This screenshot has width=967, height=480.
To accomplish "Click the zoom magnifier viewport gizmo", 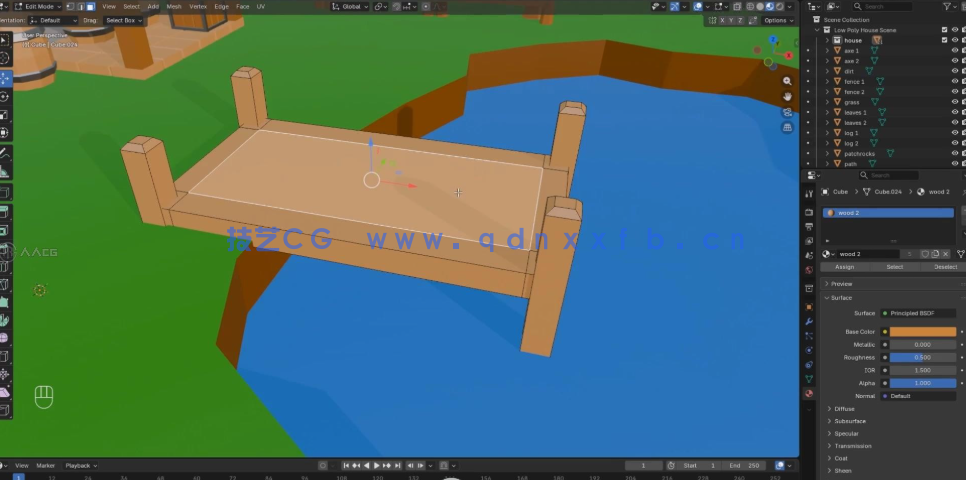I will tap(788, 81).
